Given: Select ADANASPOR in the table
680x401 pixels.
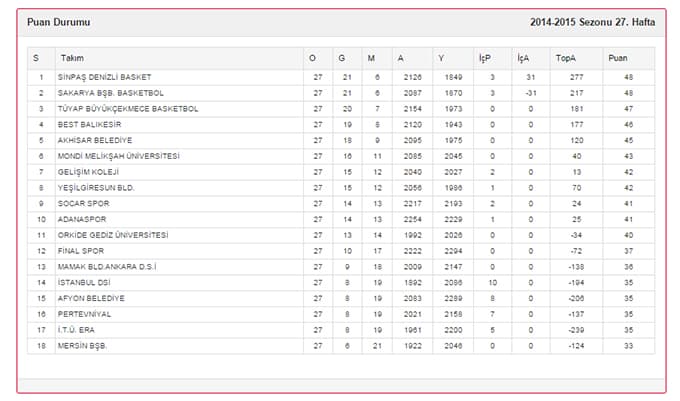Looking at the screenshot, I should pos(82,219).
